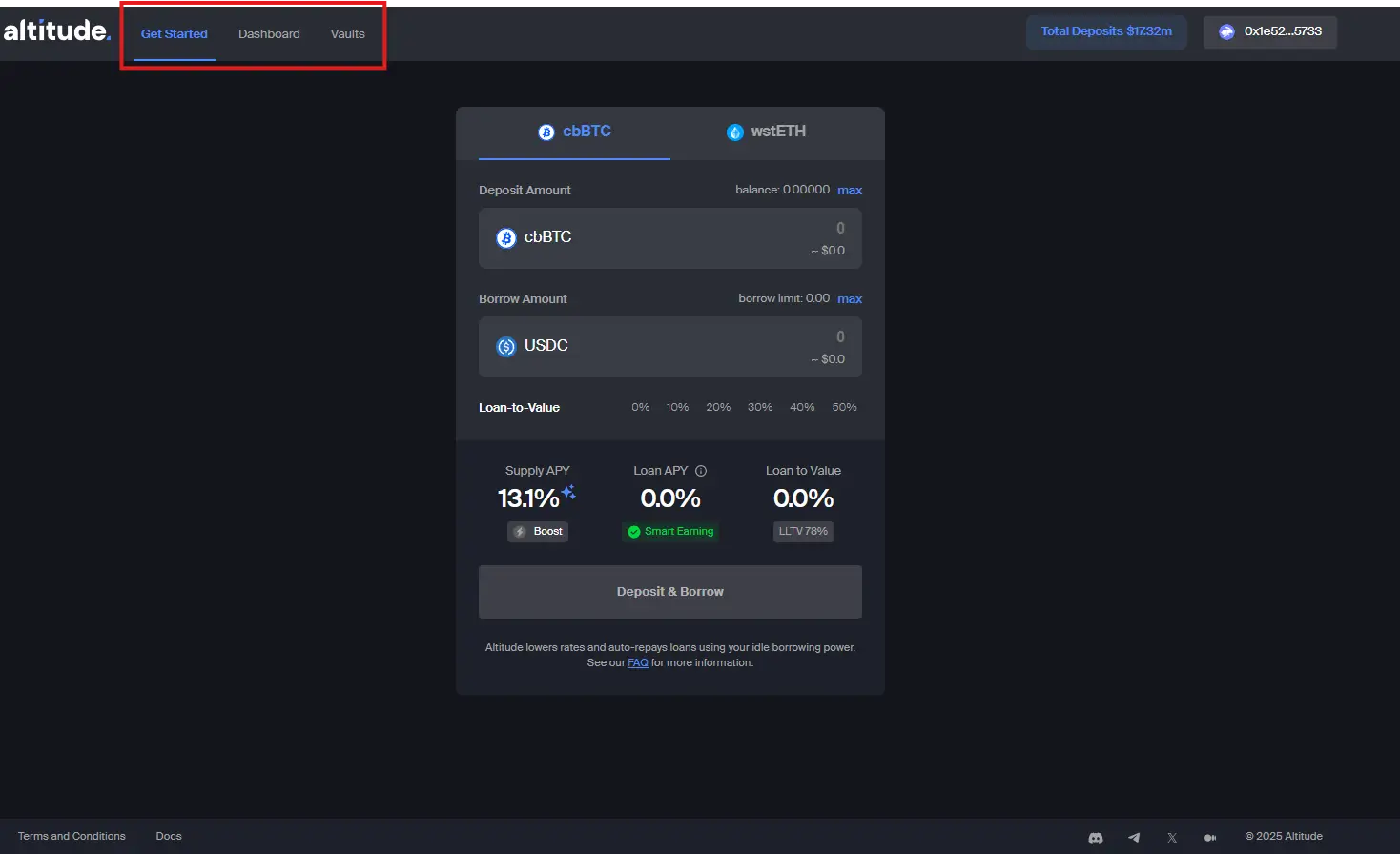Open the Get Started nav item

[175, 33]
